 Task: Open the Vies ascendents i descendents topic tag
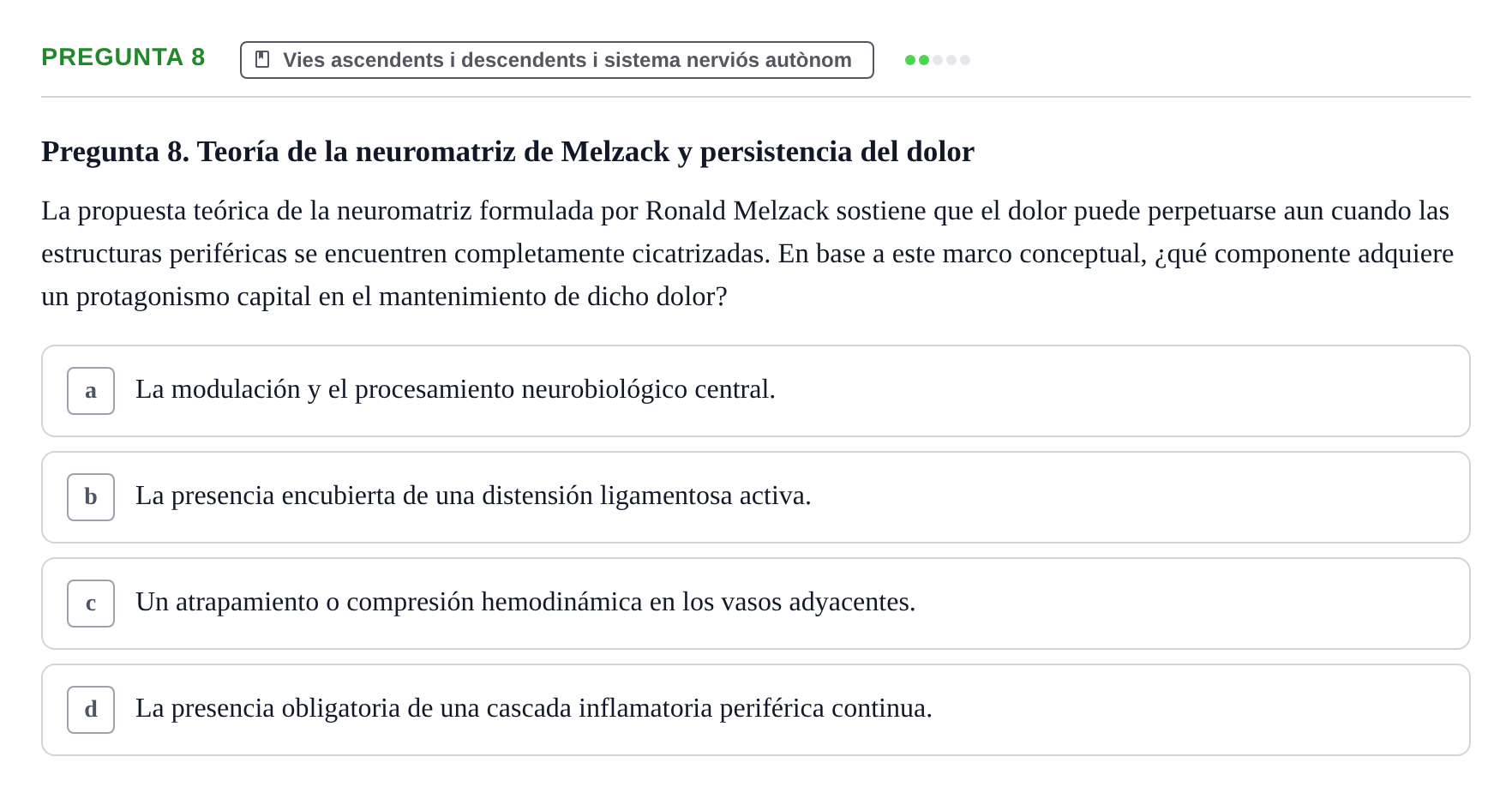[x=557, y=60]
